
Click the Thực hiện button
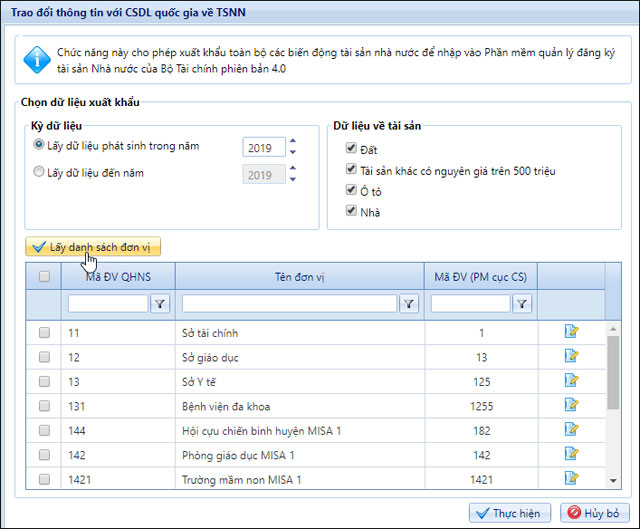pyautogui.click(x=510, y=513)
